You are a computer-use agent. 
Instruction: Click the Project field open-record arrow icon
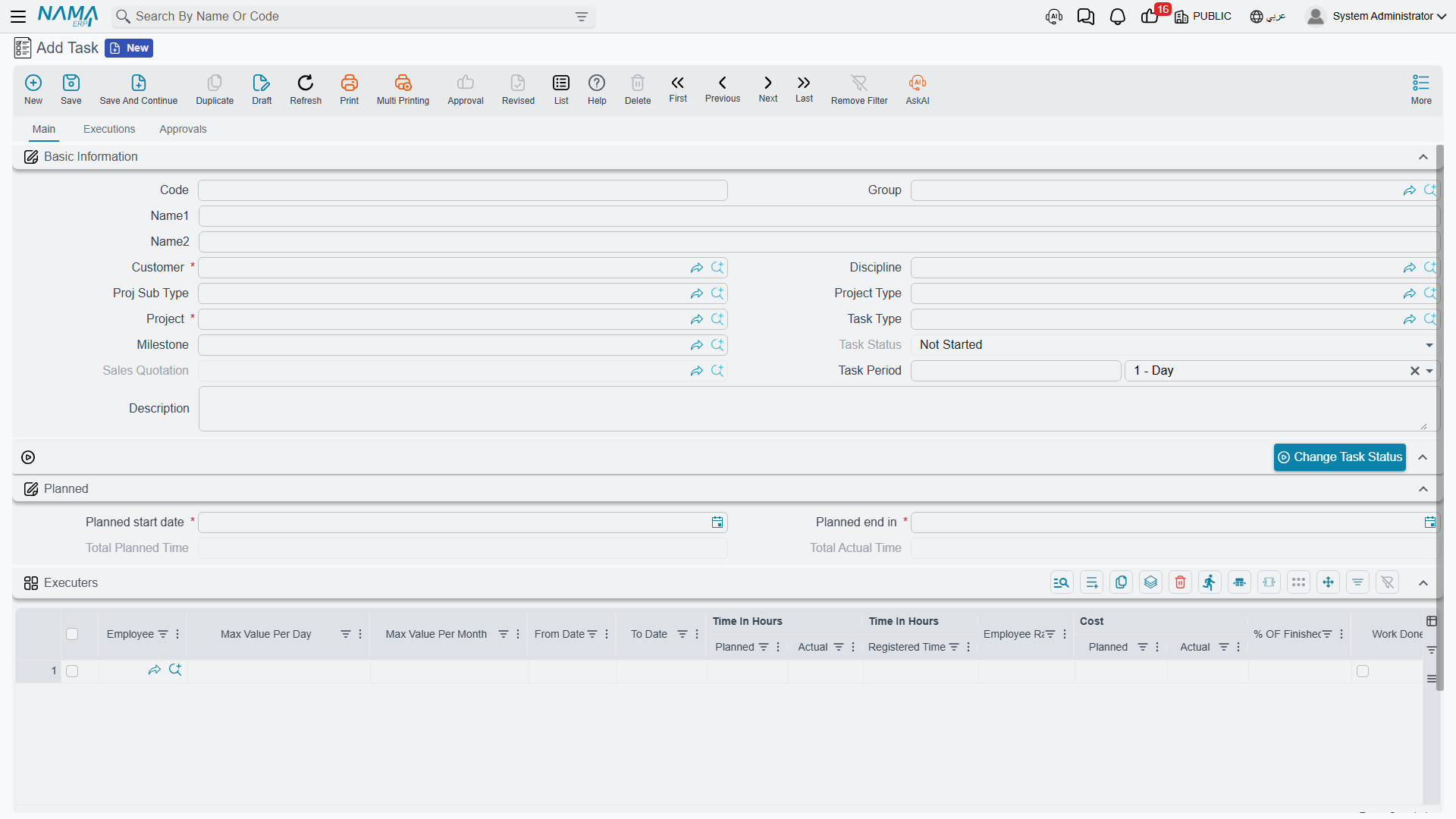[x=696, y=319]
